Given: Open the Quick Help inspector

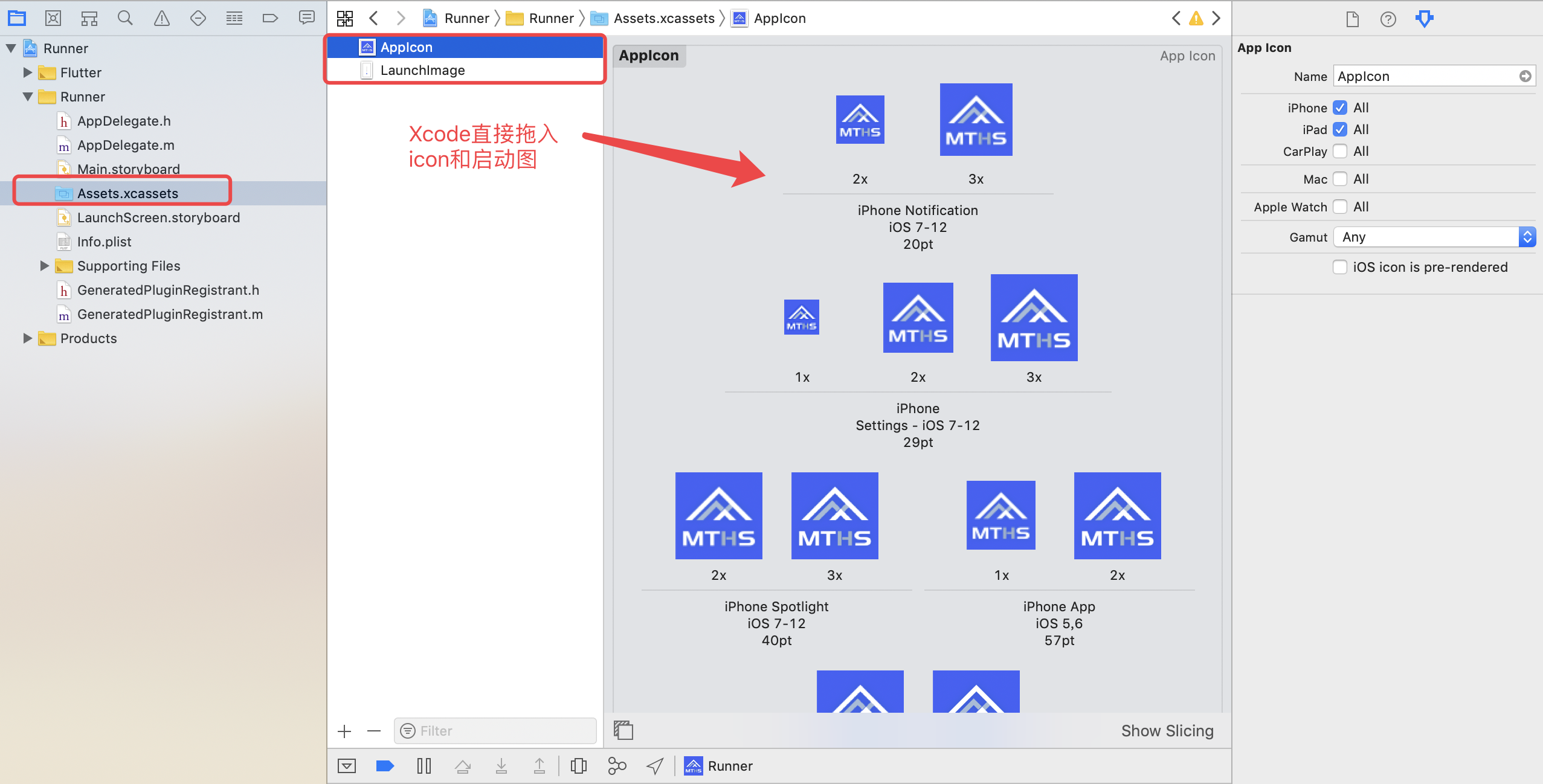Looking at the screenshot, I should click(x=1388, y=19).
